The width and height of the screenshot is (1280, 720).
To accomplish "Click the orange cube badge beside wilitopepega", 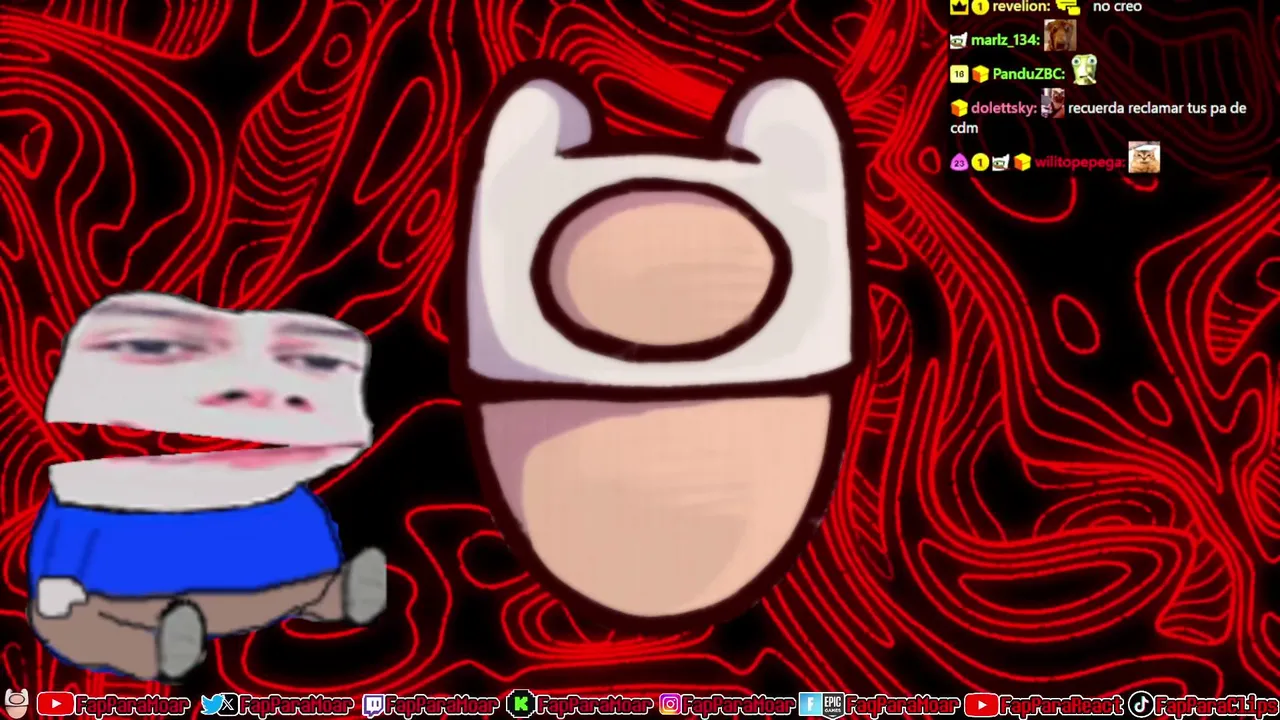I will (x=1022, y=162).
